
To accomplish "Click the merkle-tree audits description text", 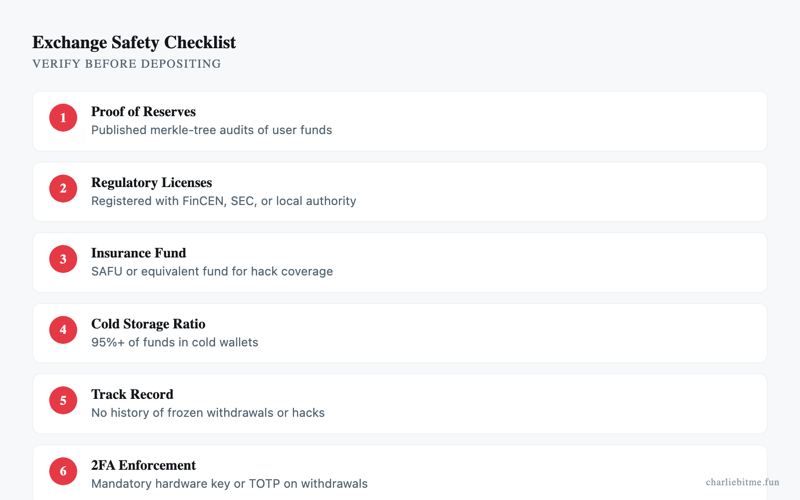I will [212, 130].
